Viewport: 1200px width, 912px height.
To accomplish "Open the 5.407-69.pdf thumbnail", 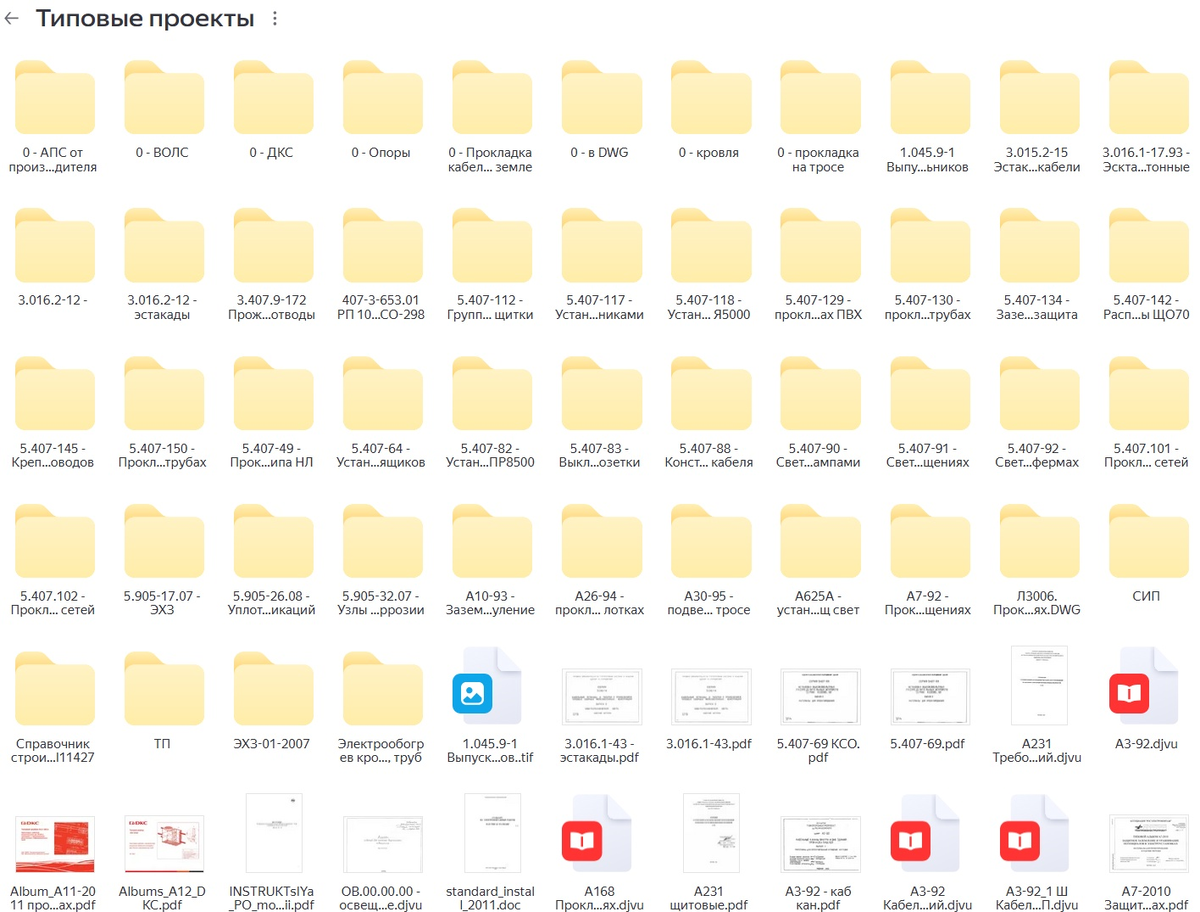I will (930, 695).
